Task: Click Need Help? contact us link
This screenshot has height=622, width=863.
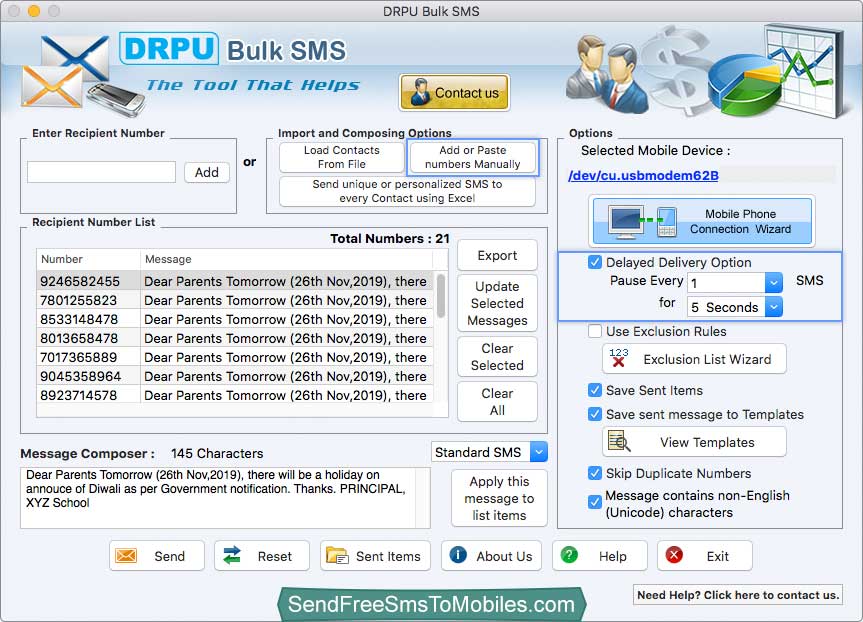Action: click(x=738, y=595)
